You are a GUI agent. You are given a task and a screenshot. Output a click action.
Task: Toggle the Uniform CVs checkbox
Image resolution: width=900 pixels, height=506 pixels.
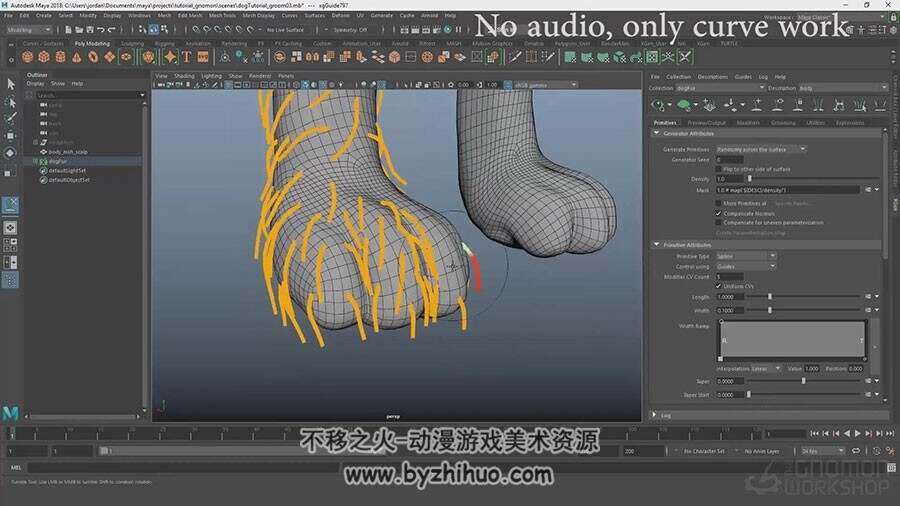pos(719,286)
